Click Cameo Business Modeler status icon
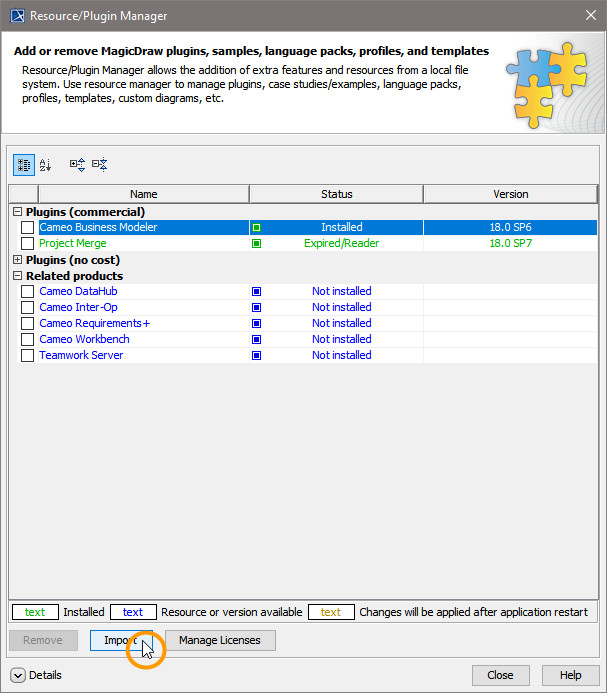The width and height of the screenshot is (607, 693). point(257,228)
